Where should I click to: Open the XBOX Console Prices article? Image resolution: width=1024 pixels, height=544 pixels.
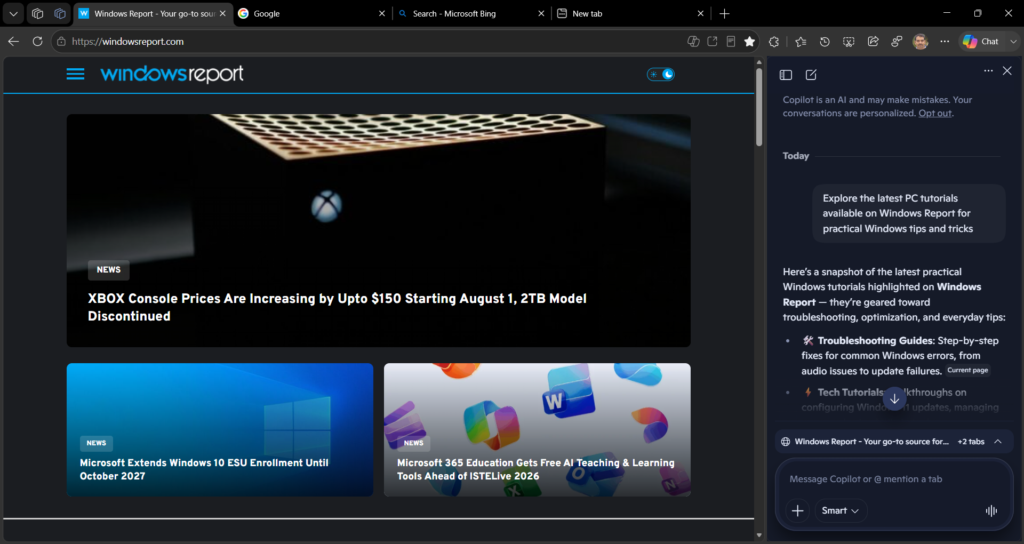tap(337, 307)
